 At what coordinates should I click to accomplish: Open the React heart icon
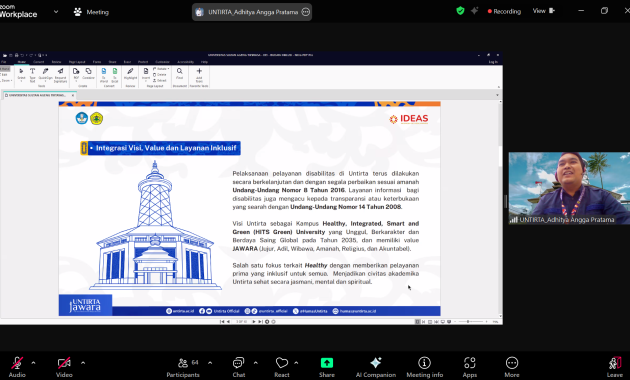282,367
